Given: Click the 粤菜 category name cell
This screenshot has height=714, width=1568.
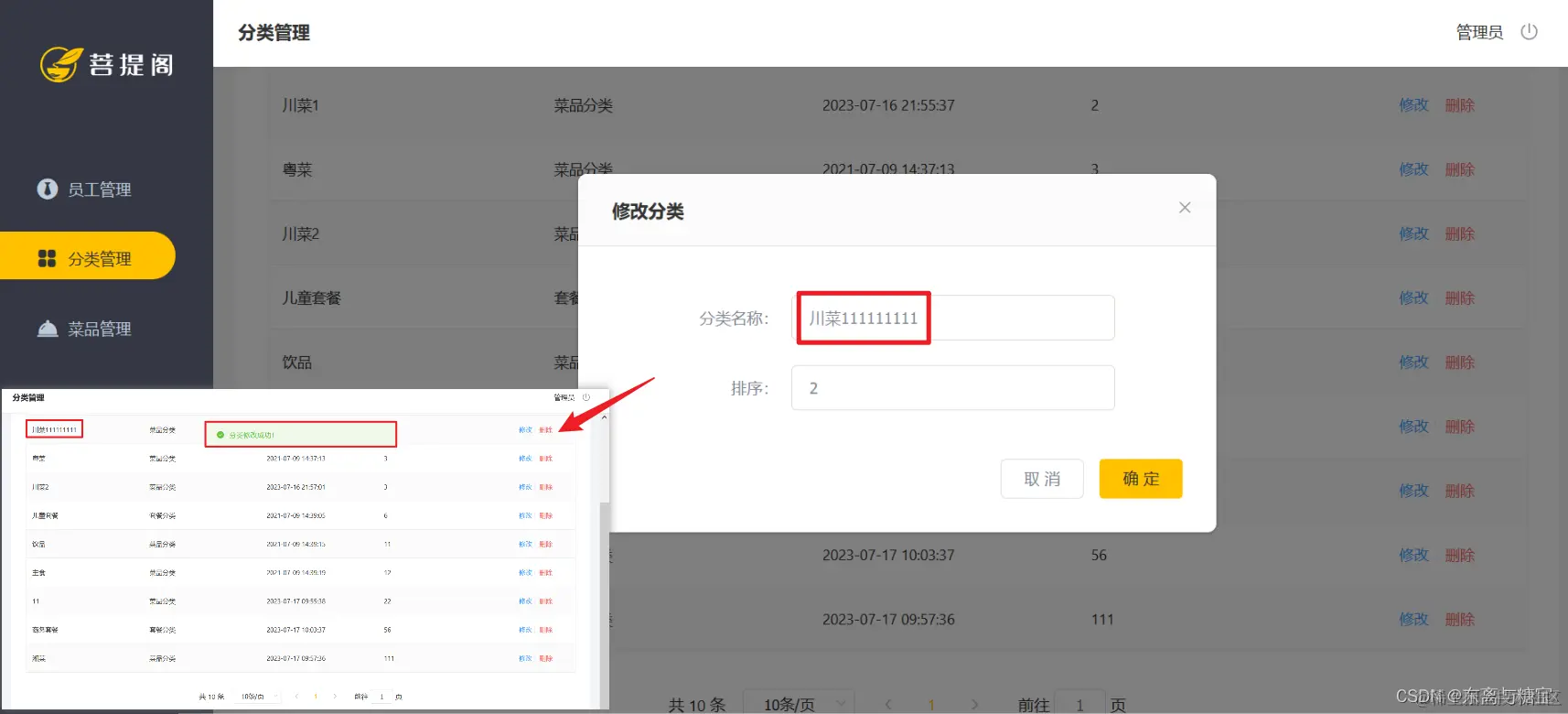Looking at the screenshot, I should point(297,169).
